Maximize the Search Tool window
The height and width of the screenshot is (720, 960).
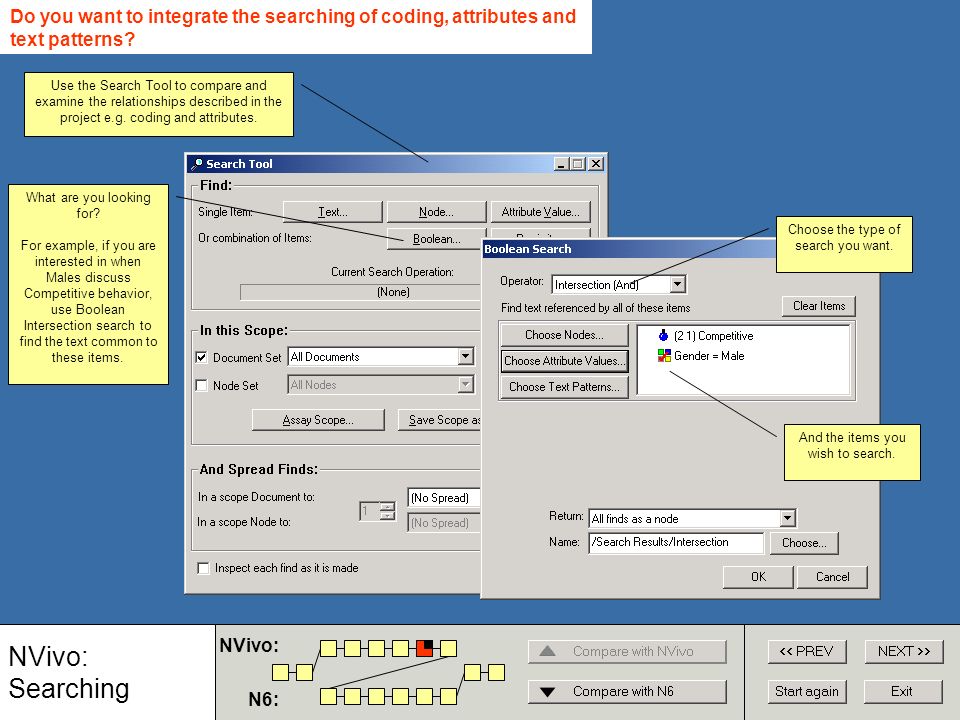coord(577,163)
